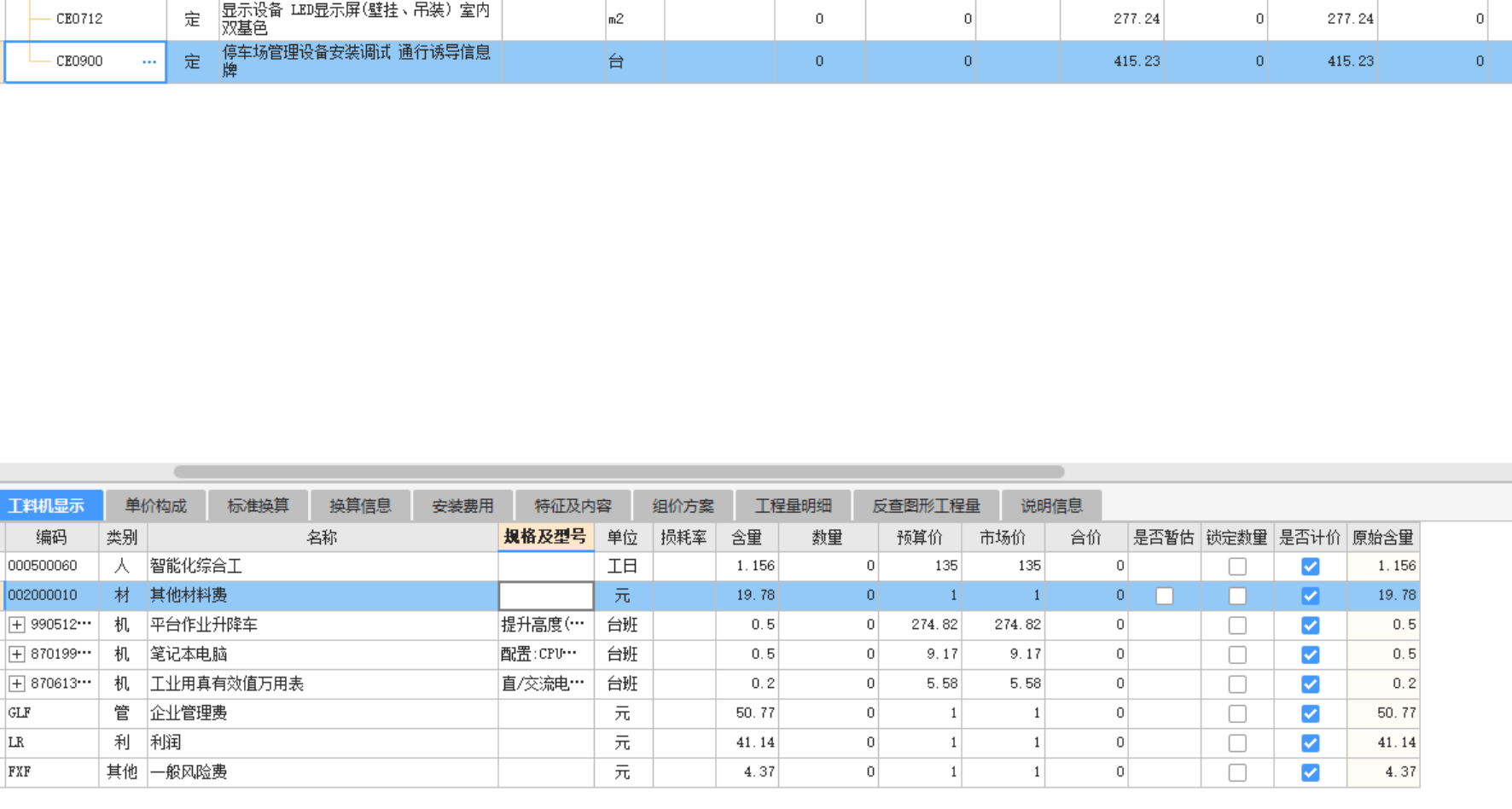
Task: Toggle 是否计价 for 平台作业升降车
Action: click(x=1311, y=625)
